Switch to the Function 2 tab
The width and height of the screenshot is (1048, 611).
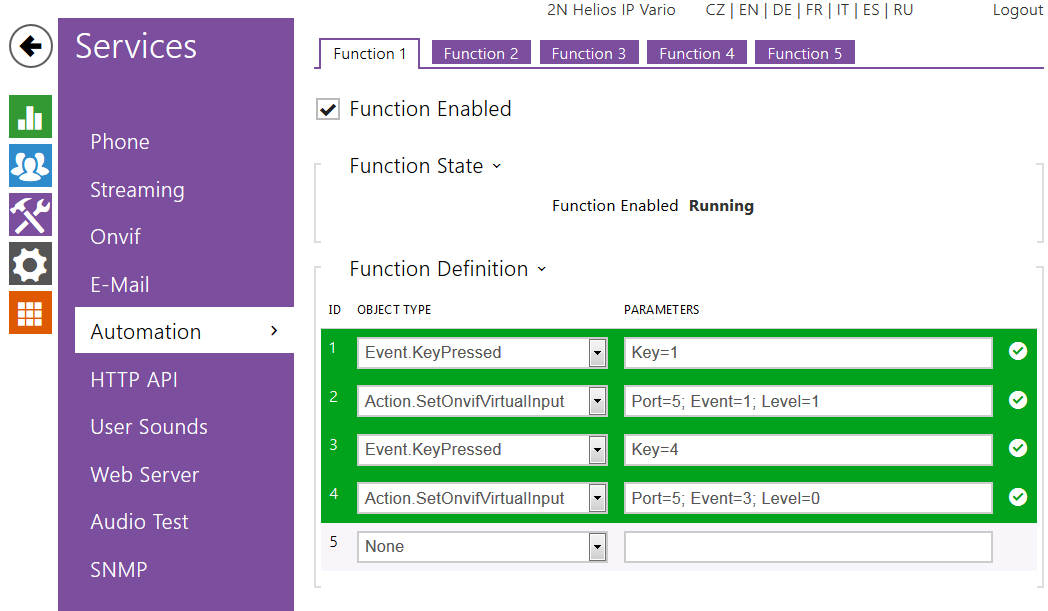(481, 54)
